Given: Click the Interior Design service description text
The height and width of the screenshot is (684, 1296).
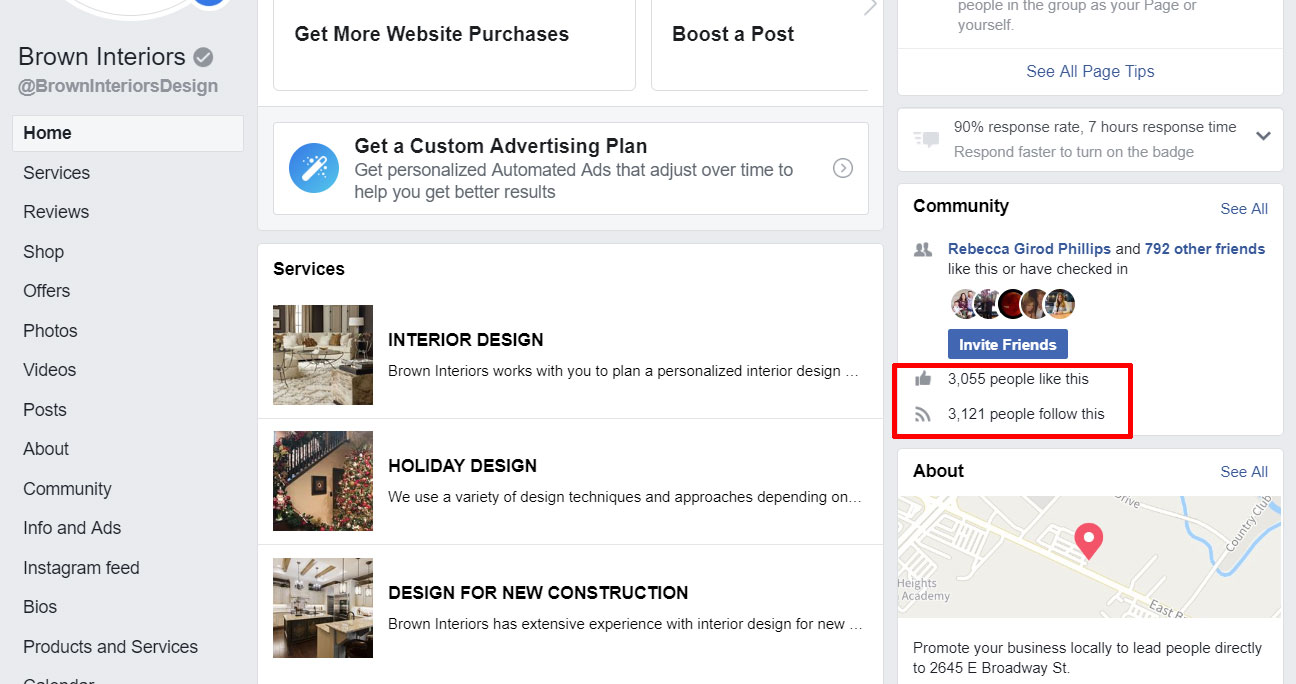Looking at the screenshot, I should [624, 371].
